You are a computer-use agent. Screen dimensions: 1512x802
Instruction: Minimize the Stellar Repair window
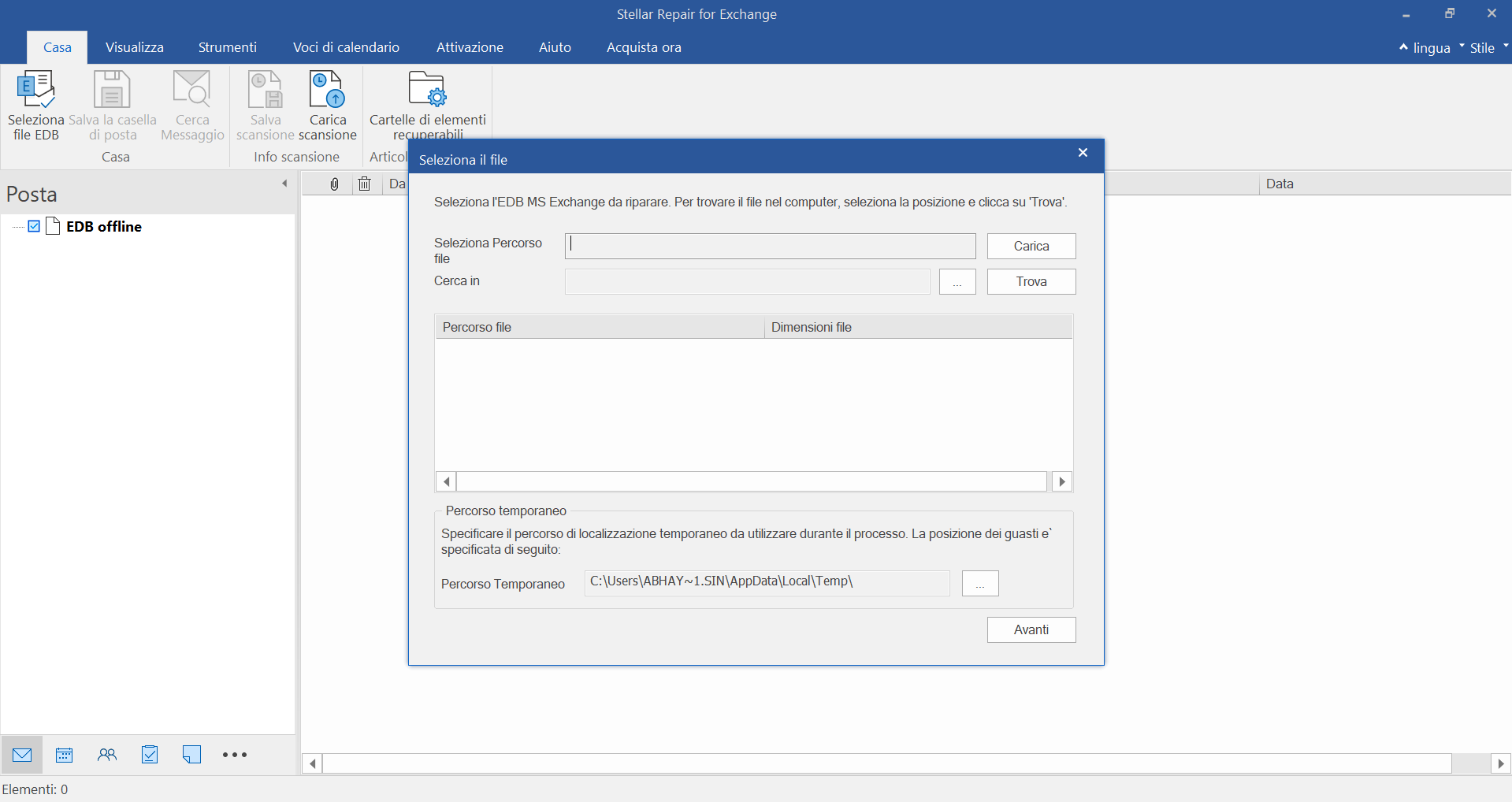[x=1406, y=14]
